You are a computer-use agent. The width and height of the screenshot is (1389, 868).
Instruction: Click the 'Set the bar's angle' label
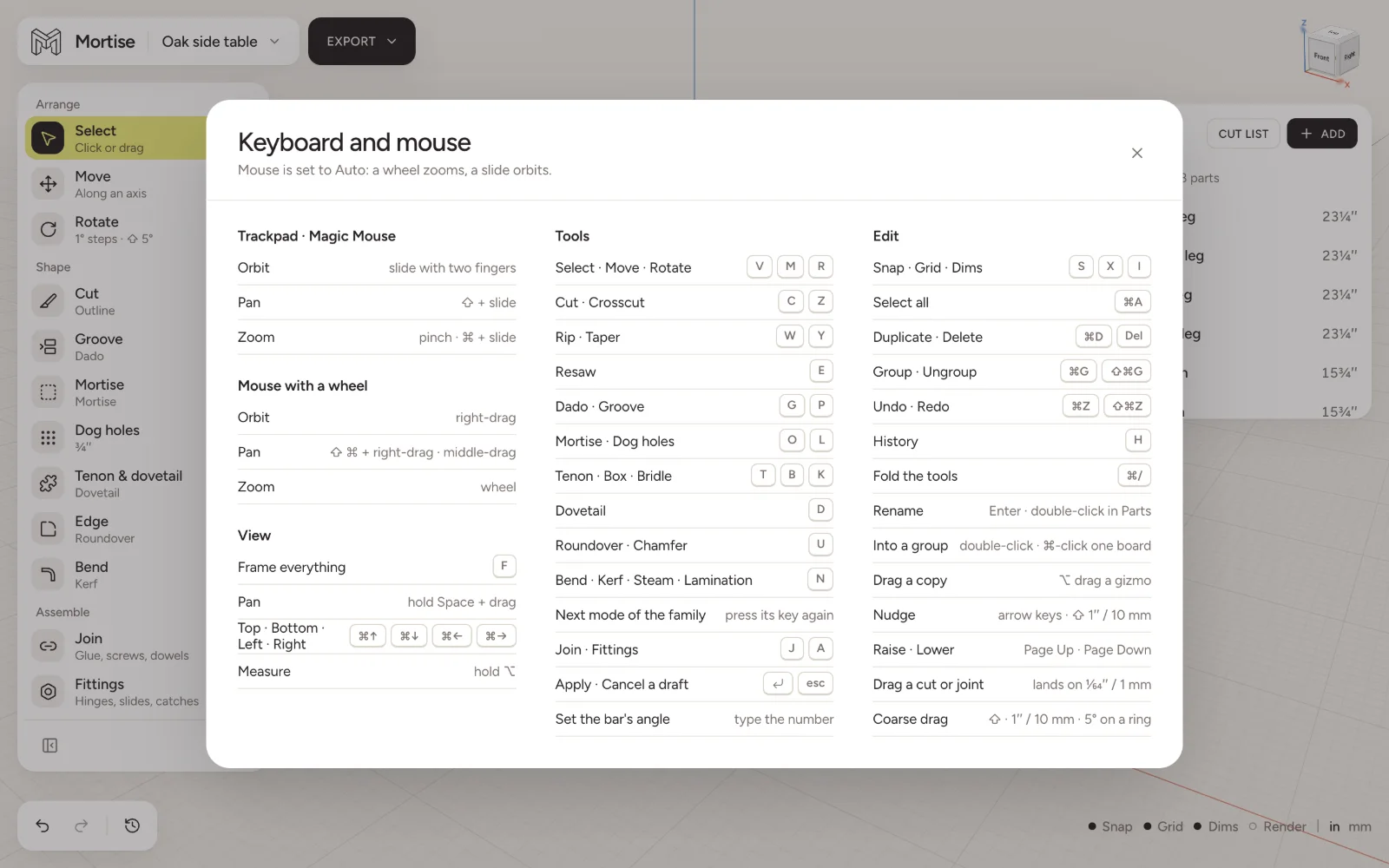[613, 719]
